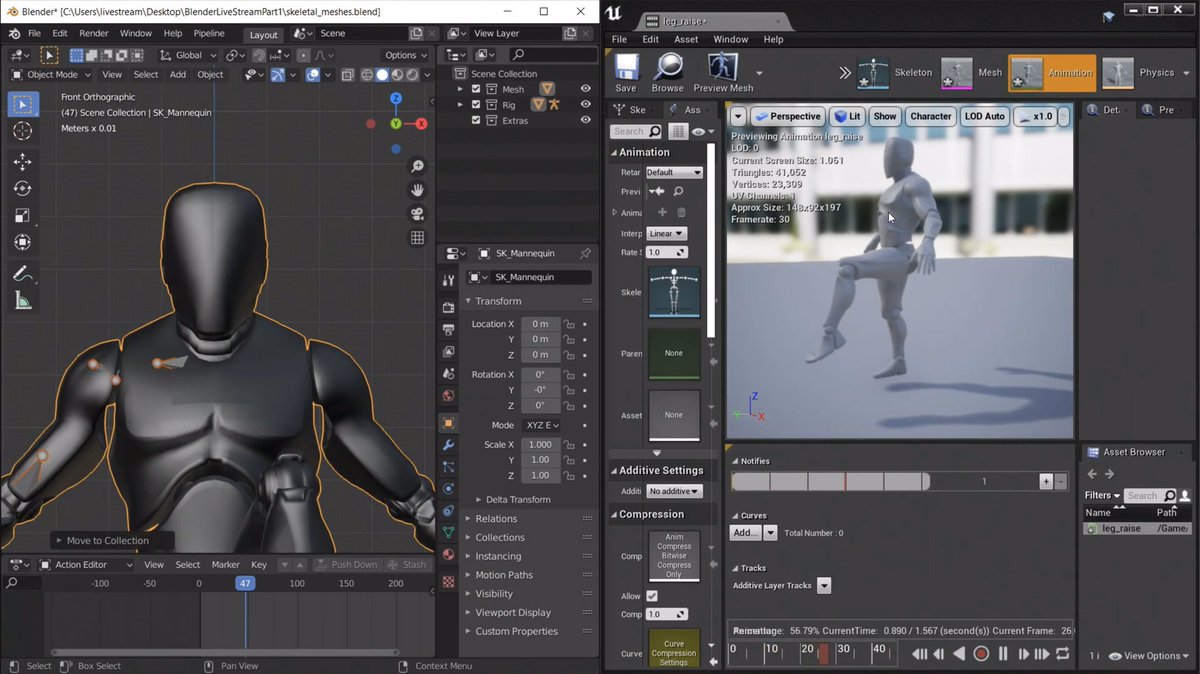Pick the Measure ruler tool in Blender
Viewport: 1200px width, 674px height.
click(x=23, y=300)
